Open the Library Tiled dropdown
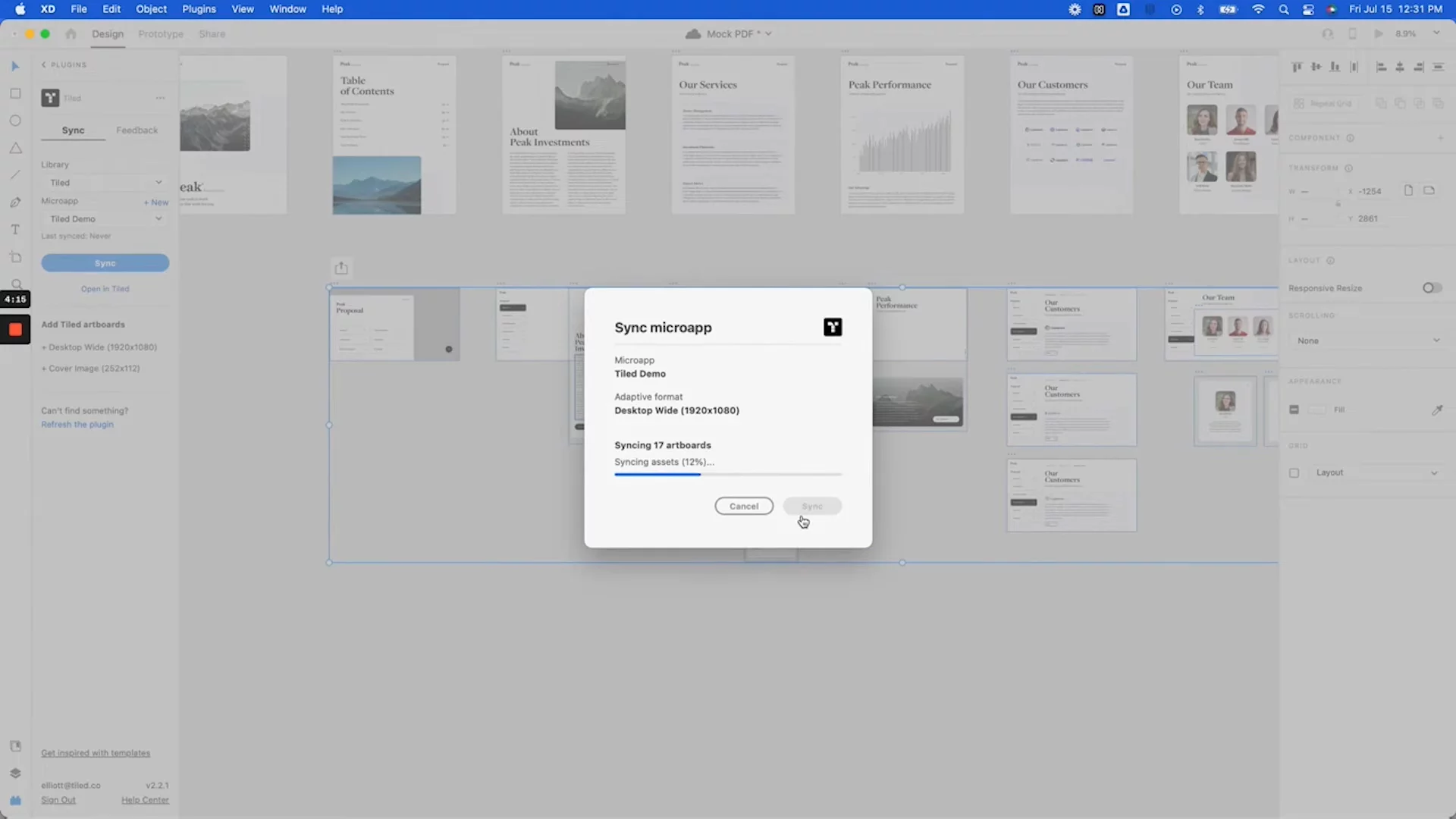 105,183
